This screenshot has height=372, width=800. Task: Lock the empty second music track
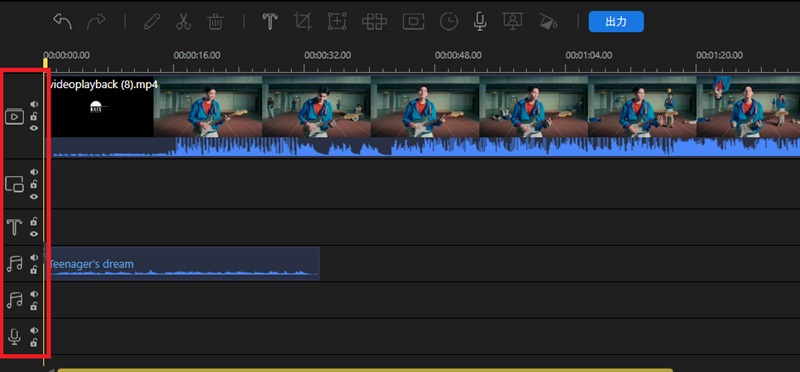34,307
